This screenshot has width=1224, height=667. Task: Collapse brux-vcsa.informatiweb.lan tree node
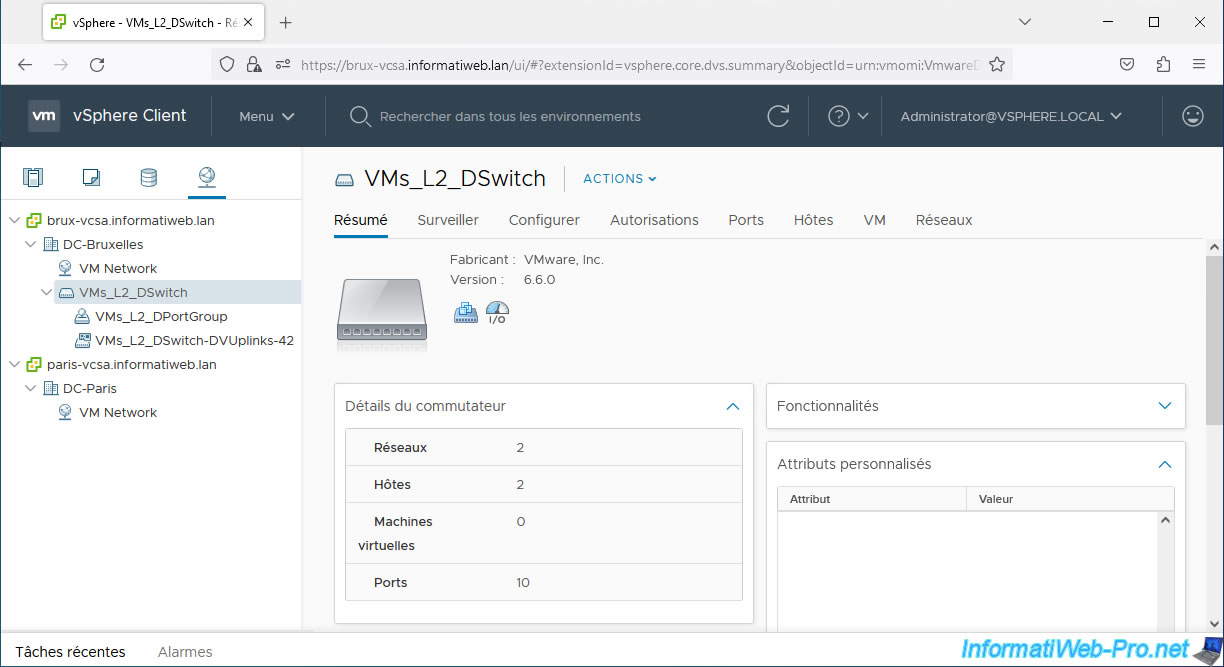[x=15, y=220]
